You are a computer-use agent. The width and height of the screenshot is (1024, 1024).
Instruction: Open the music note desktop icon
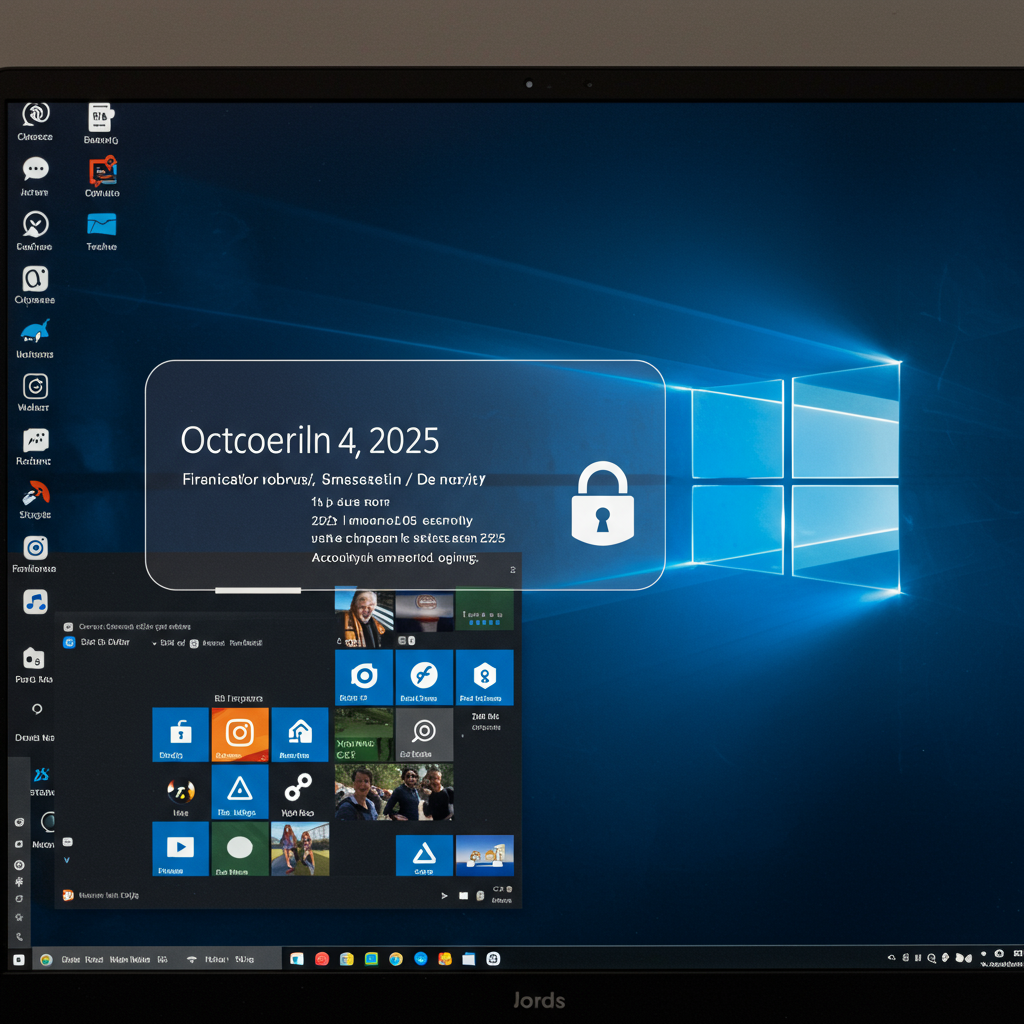tap(35, 601)
